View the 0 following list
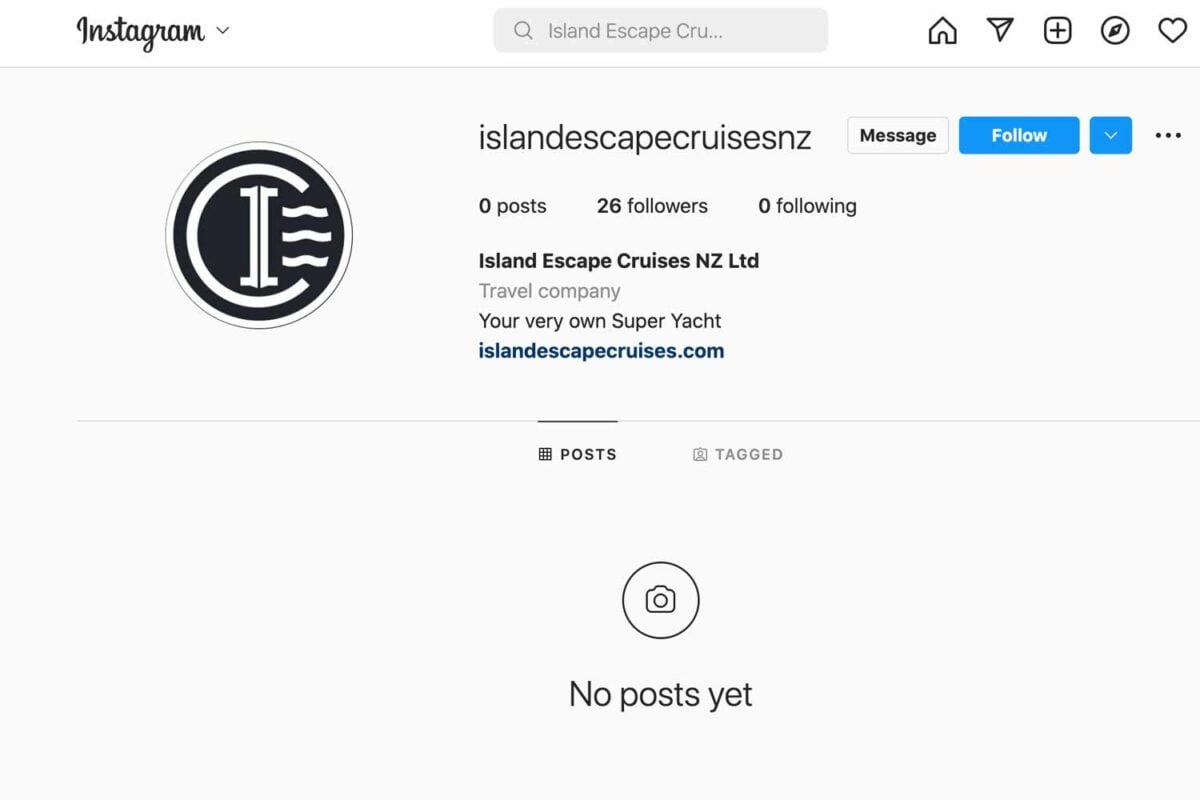 (807, 206)
